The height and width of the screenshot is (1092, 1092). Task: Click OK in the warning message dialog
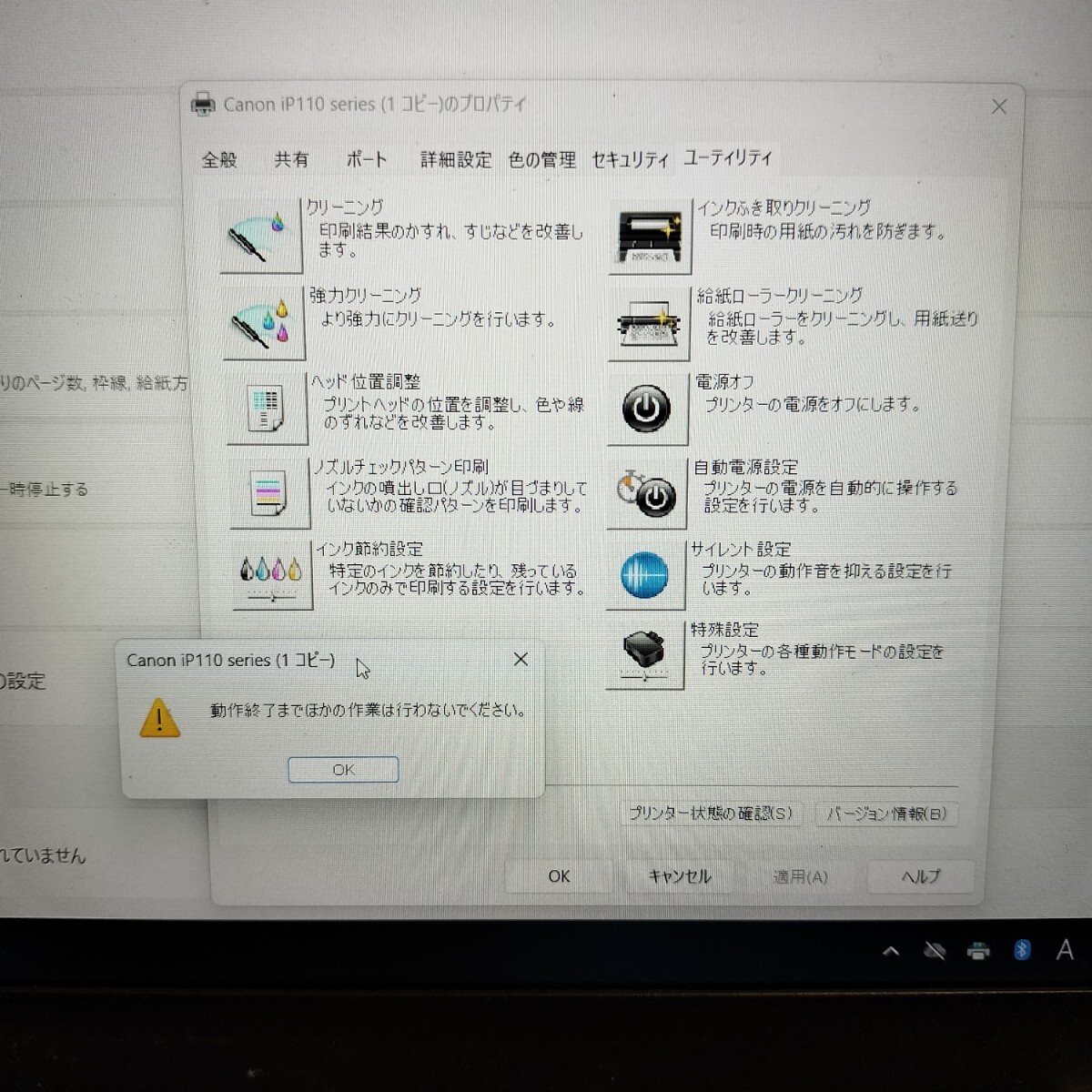point(343,770)
